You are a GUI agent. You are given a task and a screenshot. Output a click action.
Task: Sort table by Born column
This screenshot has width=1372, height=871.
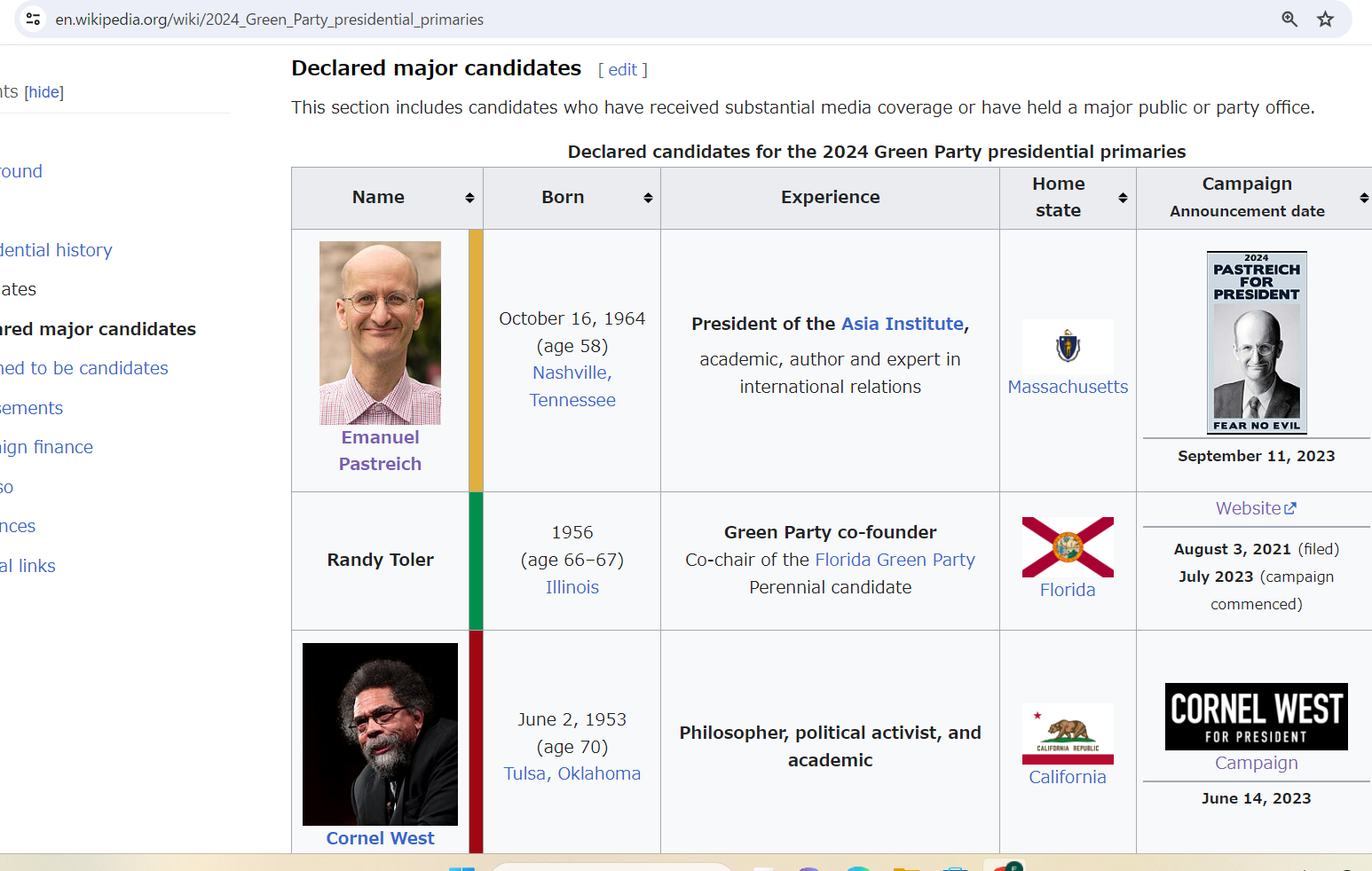point(648,198)
